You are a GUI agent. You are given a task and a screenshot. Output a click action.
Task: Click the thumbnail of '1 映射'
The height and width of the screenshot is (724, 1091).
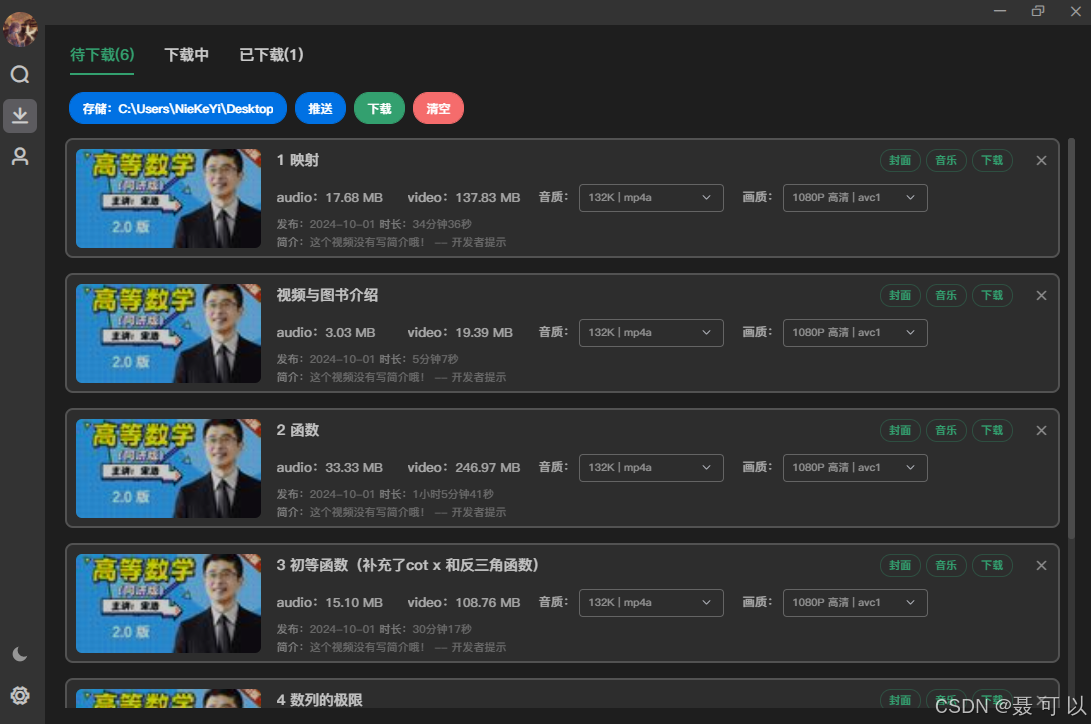point(168,198)
